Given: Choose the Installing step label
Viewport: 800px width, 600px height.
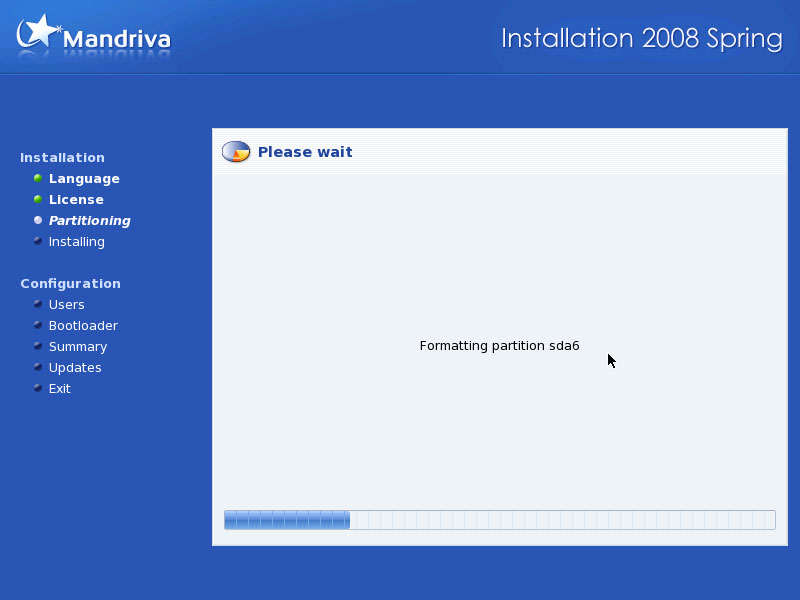Looking at the screenshot, I should [76, 242].
